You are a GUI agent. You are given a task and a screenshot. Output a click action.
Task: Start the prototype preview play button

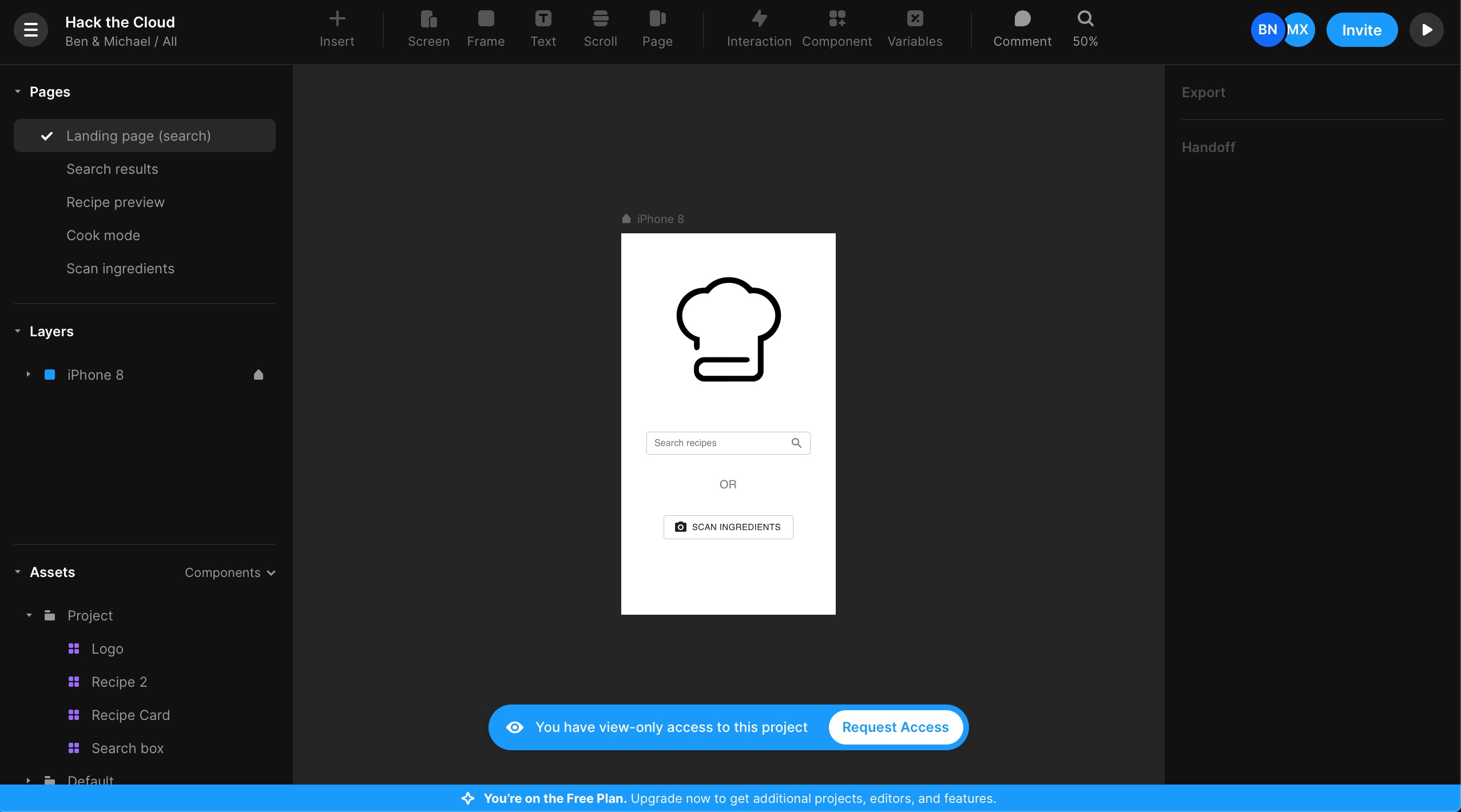[x=1427, y=30]
